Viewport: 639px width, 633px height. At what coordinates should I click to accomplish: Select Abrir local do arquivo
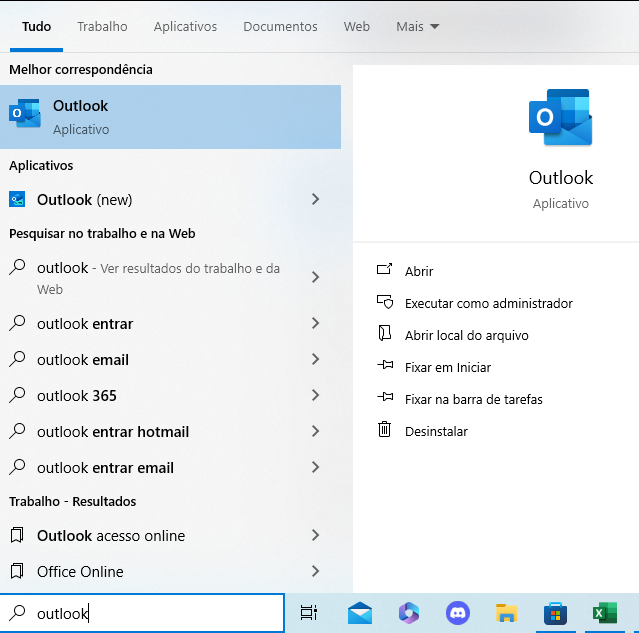tap(467, 335)
